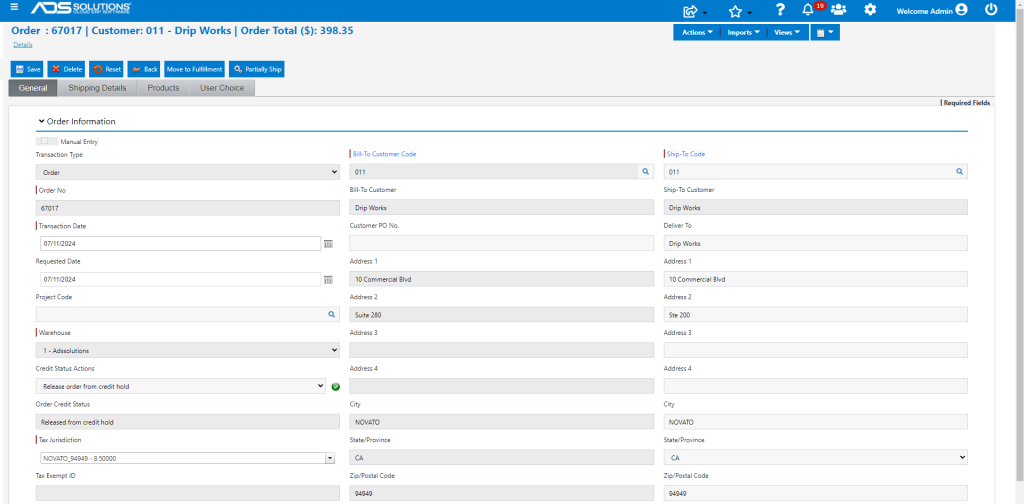Click the Ship-To Address 2 field 'Ste 200'
The width and height of the screenshot is (1024, 504).
[x=816, y=315]
